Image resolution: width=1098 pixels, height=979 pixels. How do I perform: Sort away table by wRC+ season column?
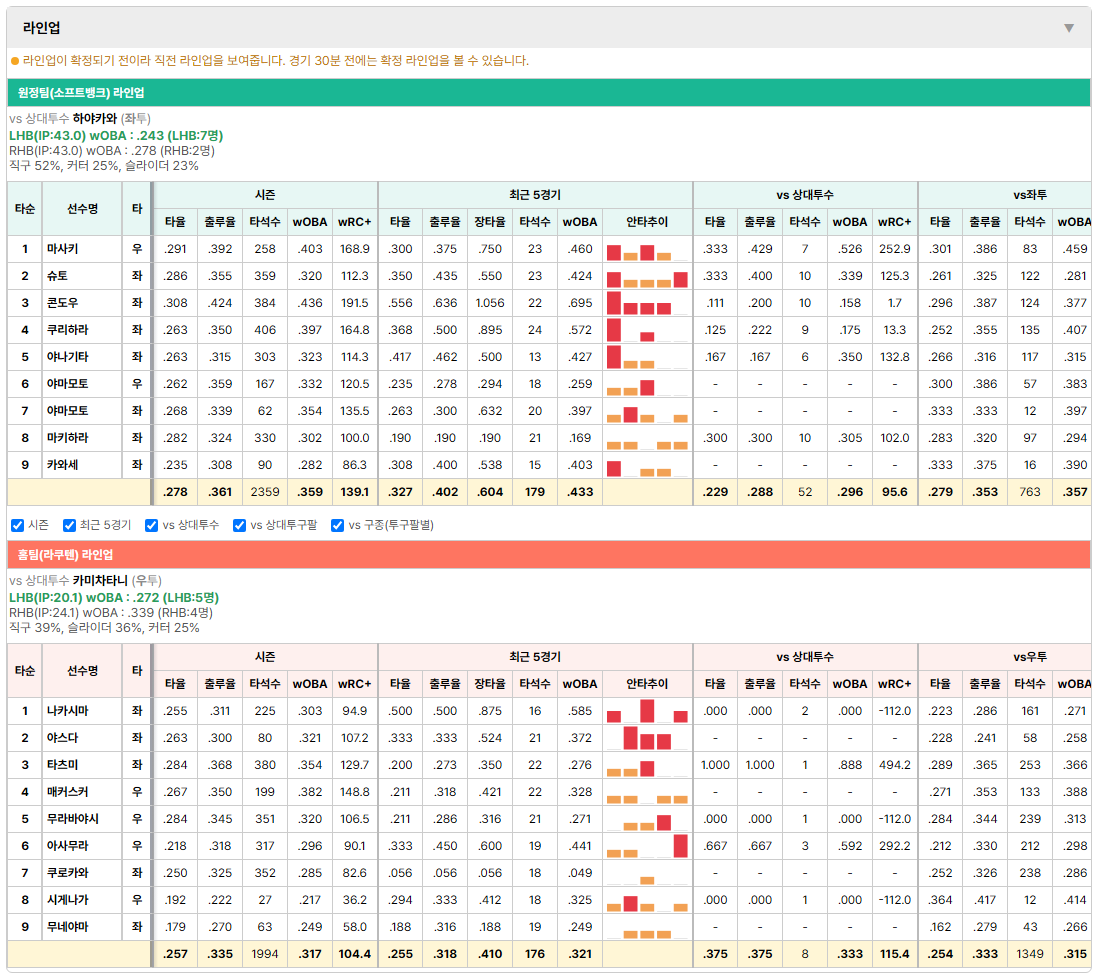point(354,222)
